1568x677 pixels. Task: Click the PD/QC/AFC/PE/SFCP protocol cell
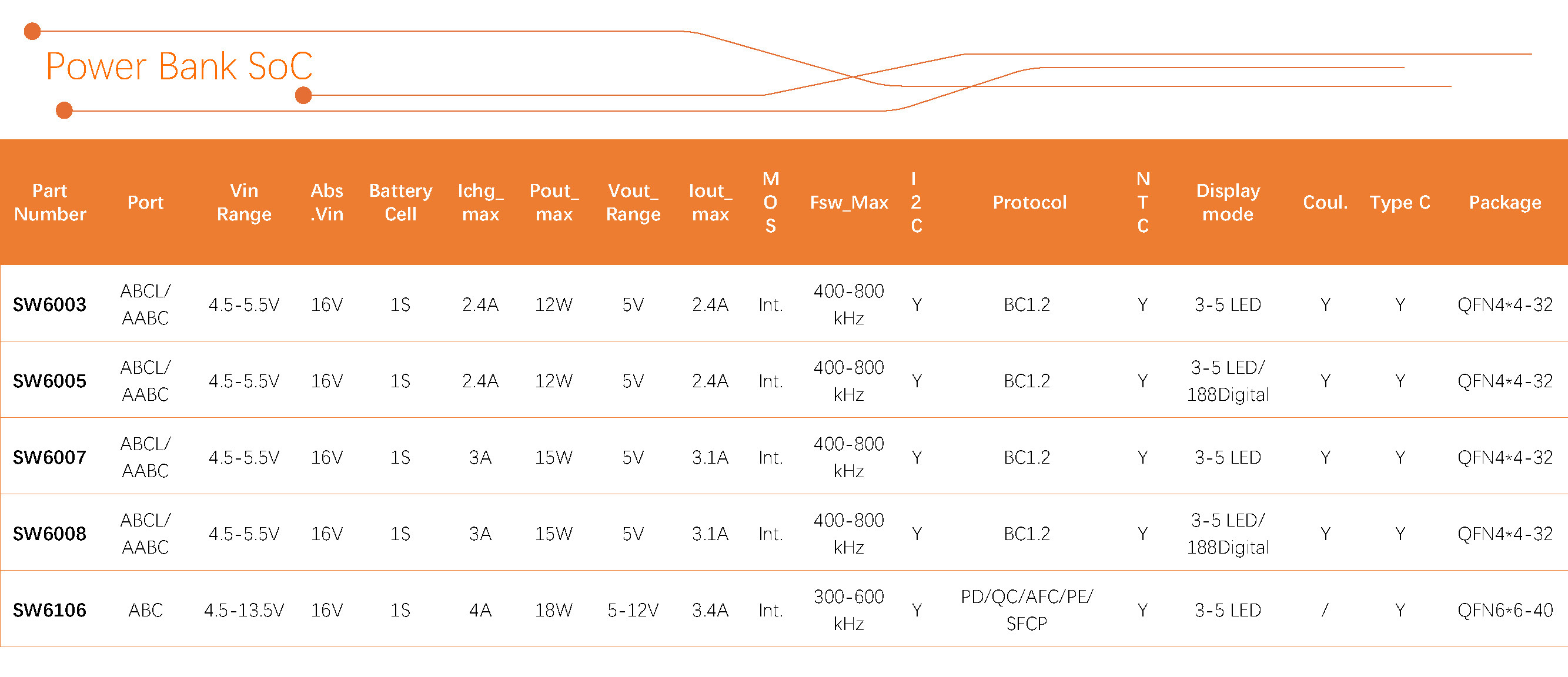pos(1027,610)
